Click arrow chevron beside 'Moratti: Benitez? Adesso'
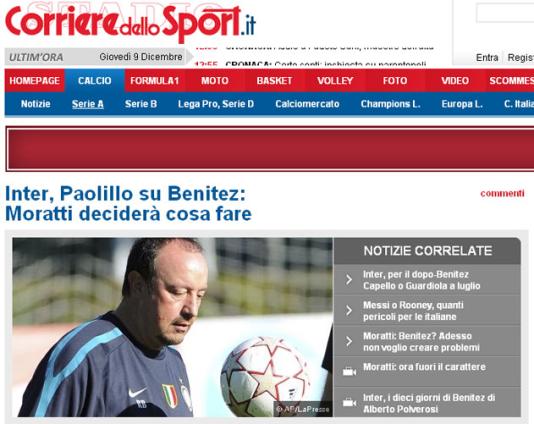The height and width of the screenshot is (424, 534). click(x=349, y=341)
